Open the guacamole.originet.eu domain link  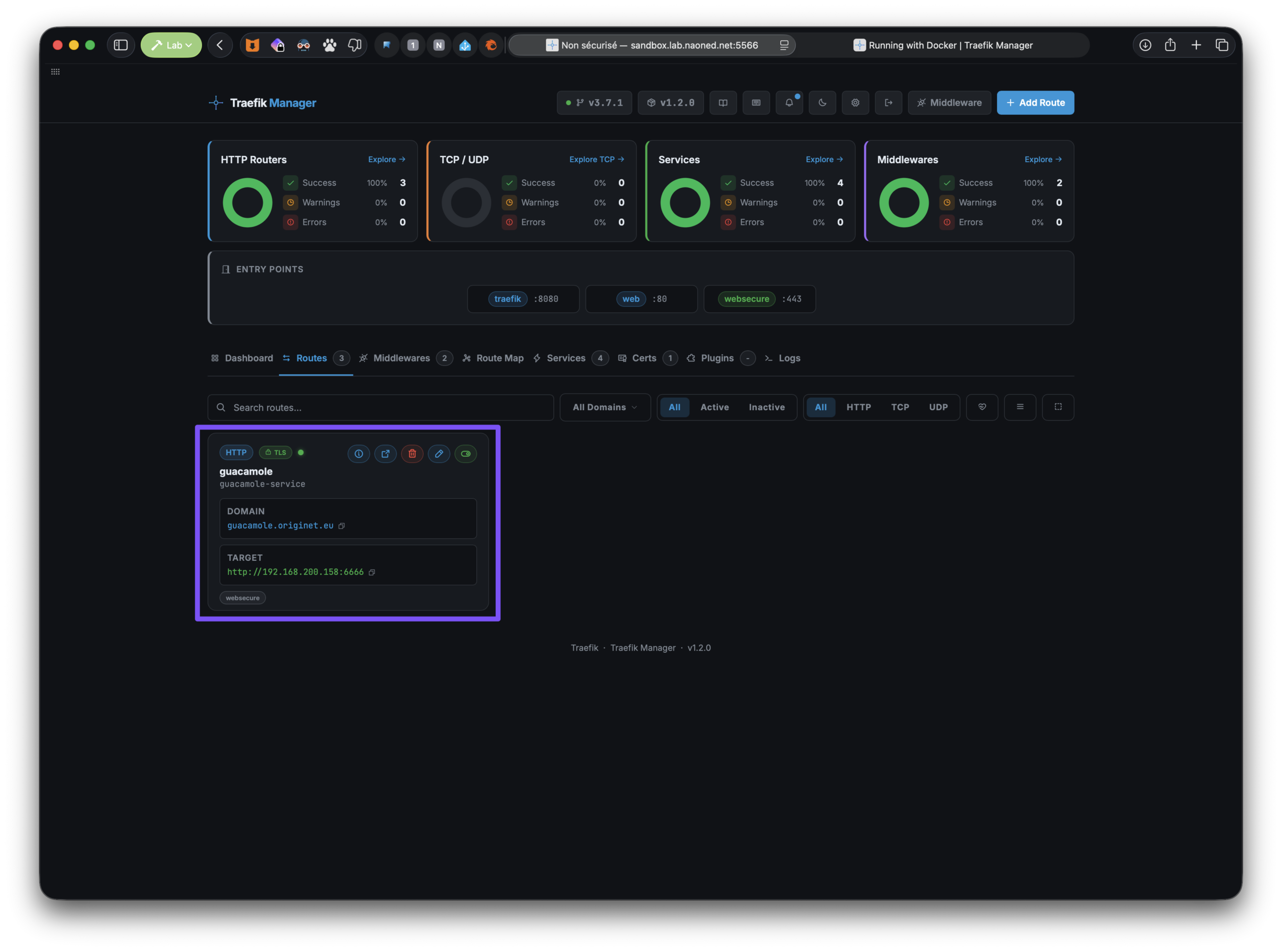click(x=280, y=526)
